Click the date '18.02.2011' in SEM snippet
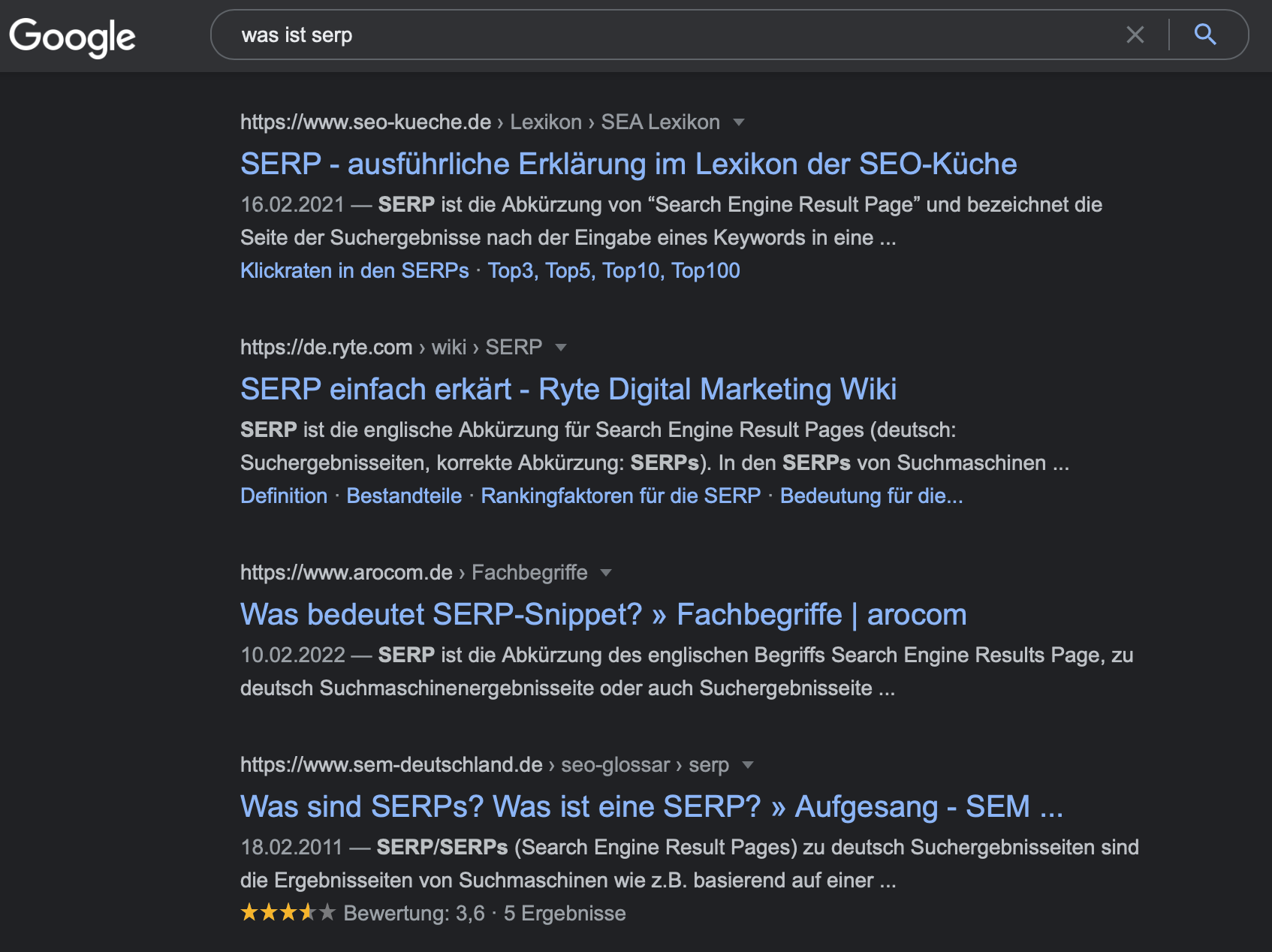 pos(291,847)
